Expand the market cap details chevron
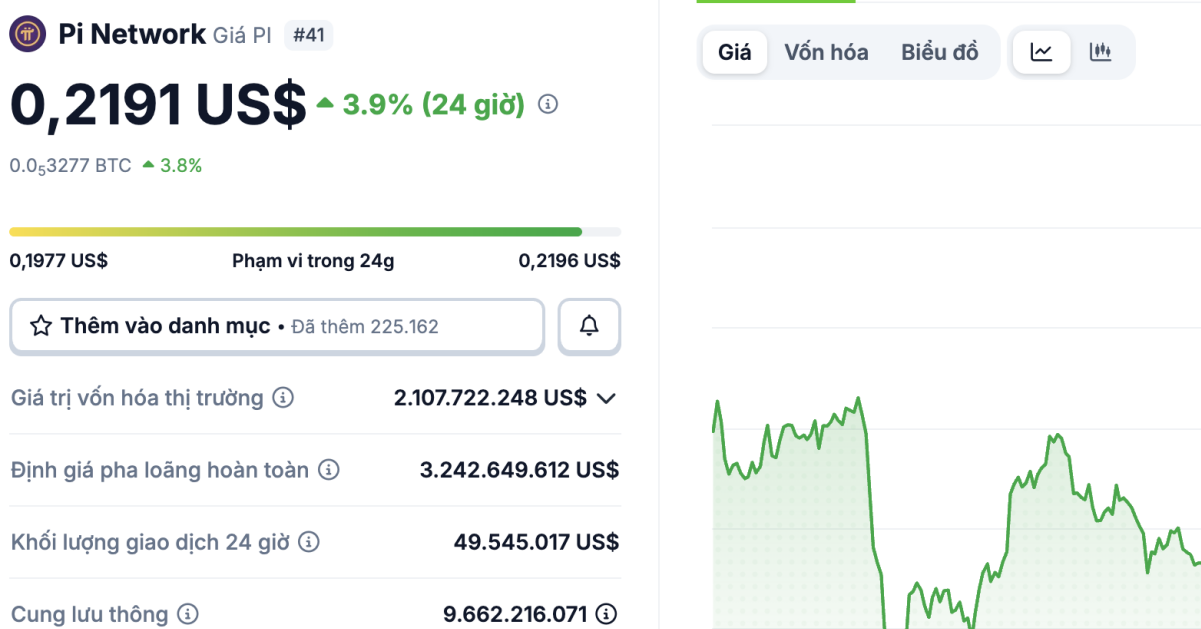Image resolution: width=1201 pixels, height=629 pixels. (609, 398)
